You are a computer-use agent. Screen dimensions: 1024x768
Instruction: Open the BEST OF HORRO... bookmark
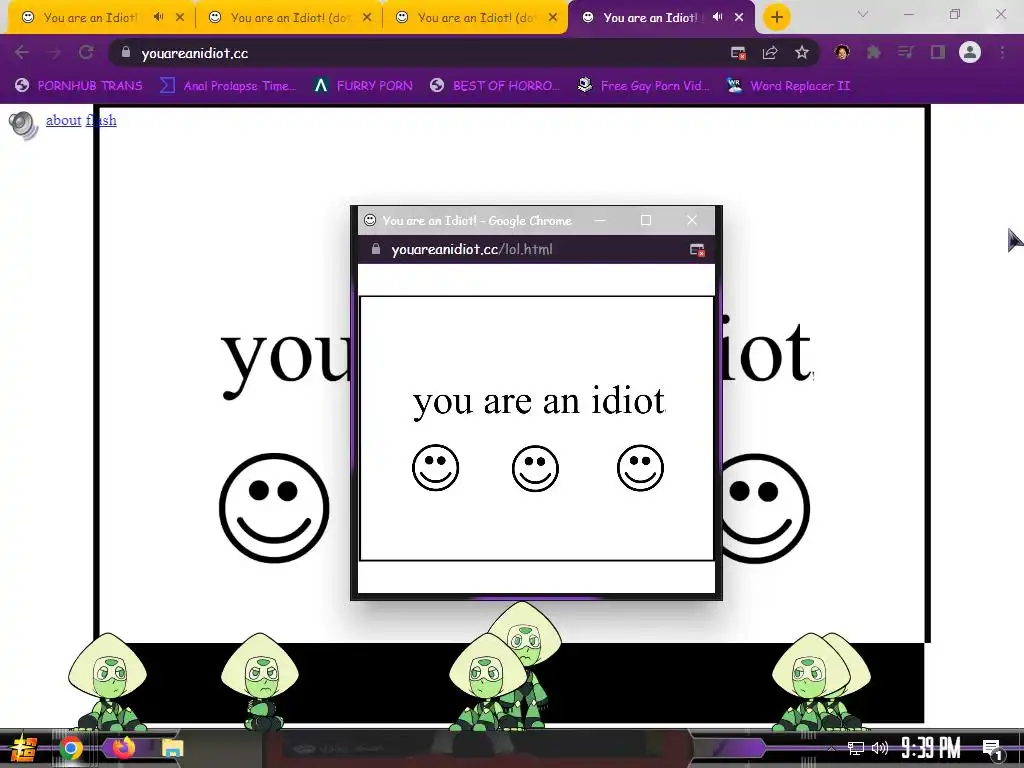coord(496,86)
